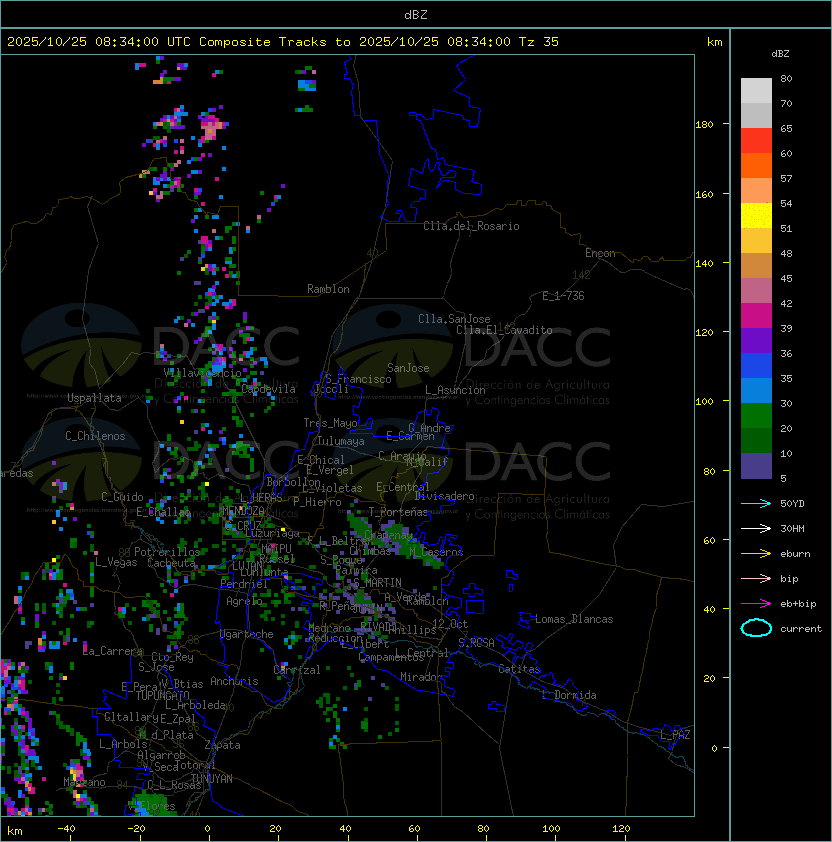Select the slate purple swatch above the 5 dBZ mark
Viewport: 832px width, 842px height.
pos(756,466)
